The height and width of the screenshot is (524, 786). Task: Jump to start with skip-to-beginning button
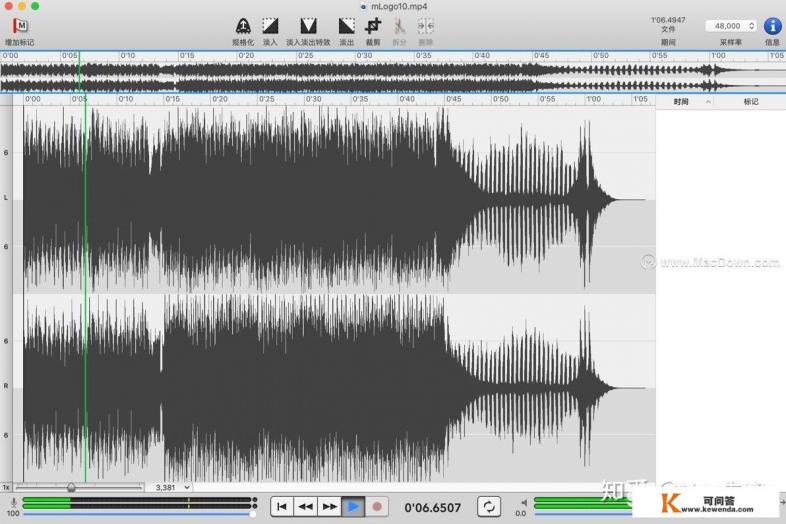point(282,507)
